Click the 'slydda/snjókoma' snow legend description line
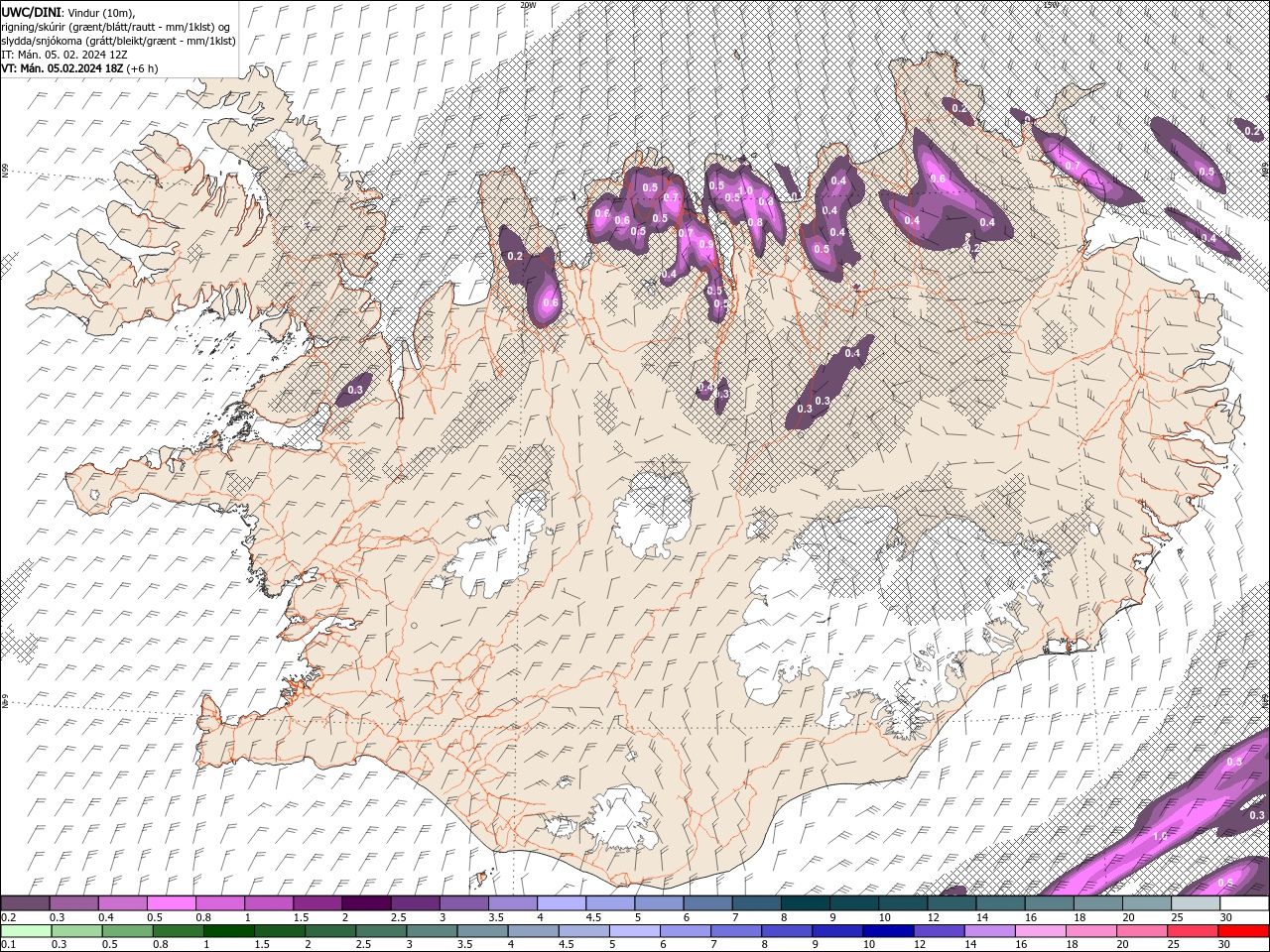 pyautogui.click(x=118, y=41)
